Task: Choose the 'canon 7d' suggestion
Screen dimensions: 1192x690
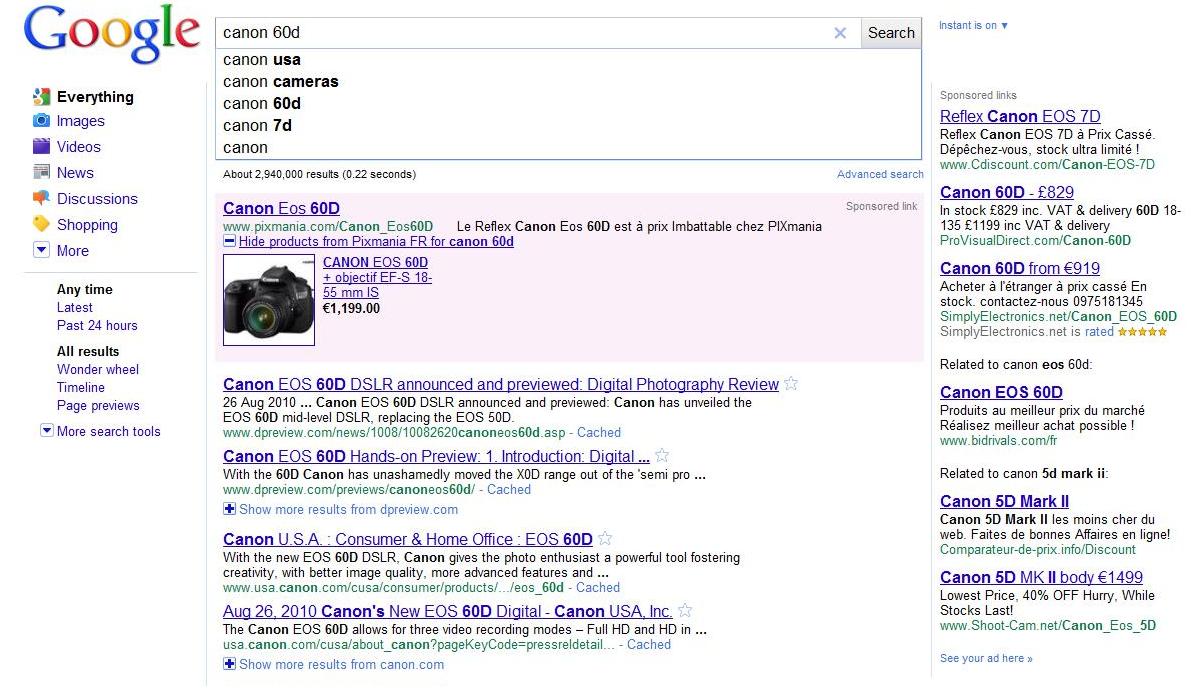Action: pos(569,125)
